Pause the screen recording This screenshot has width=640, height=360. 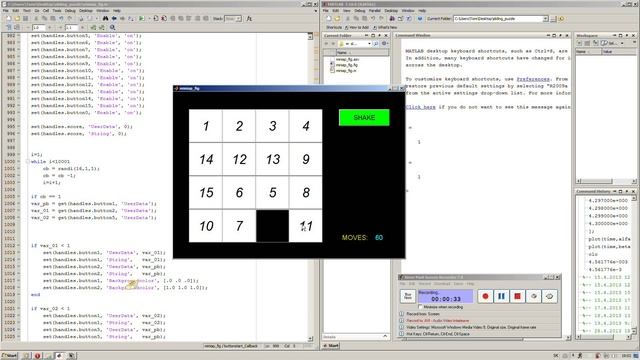click(x=501, y=296)
